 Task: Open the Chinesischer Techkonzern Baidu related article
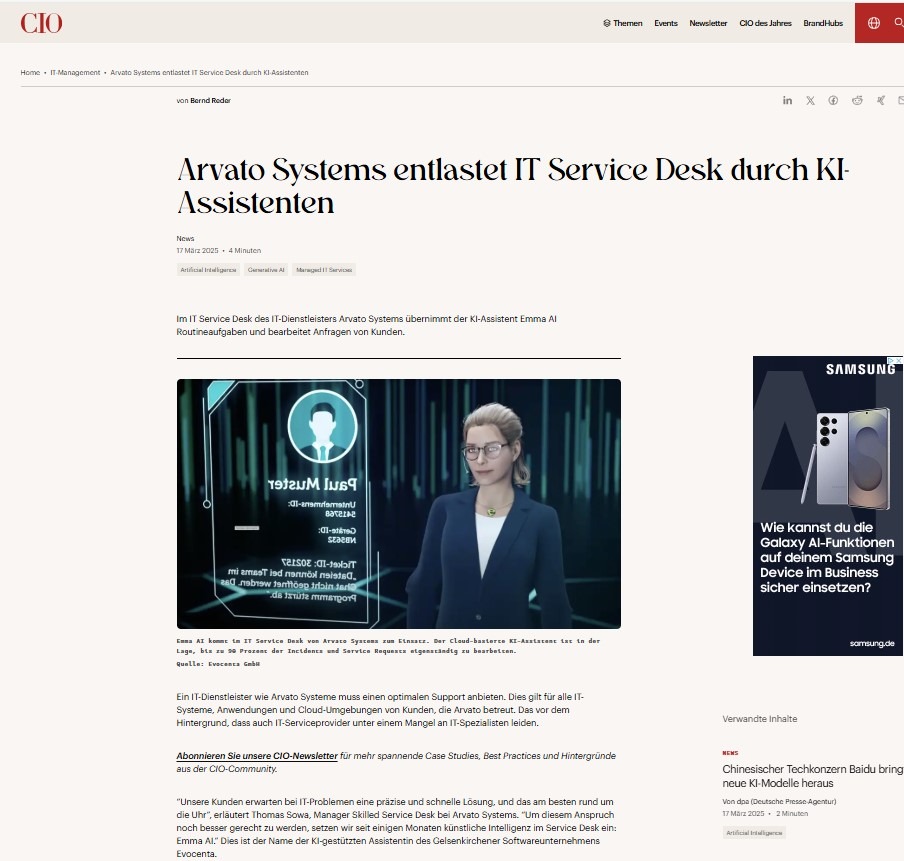812,776
